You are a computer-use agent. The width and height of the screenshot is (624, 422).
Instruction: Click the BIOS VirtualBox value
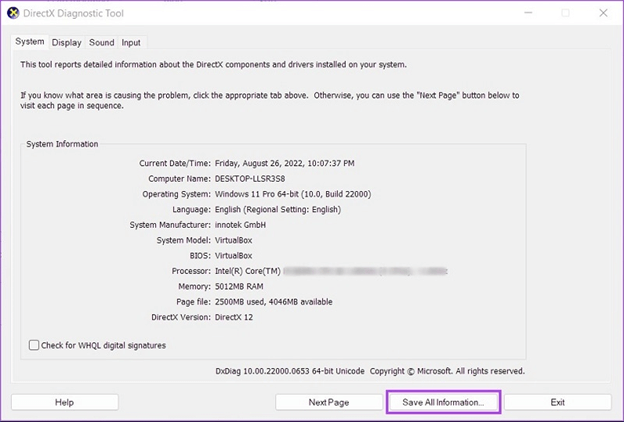coord(234,256)
